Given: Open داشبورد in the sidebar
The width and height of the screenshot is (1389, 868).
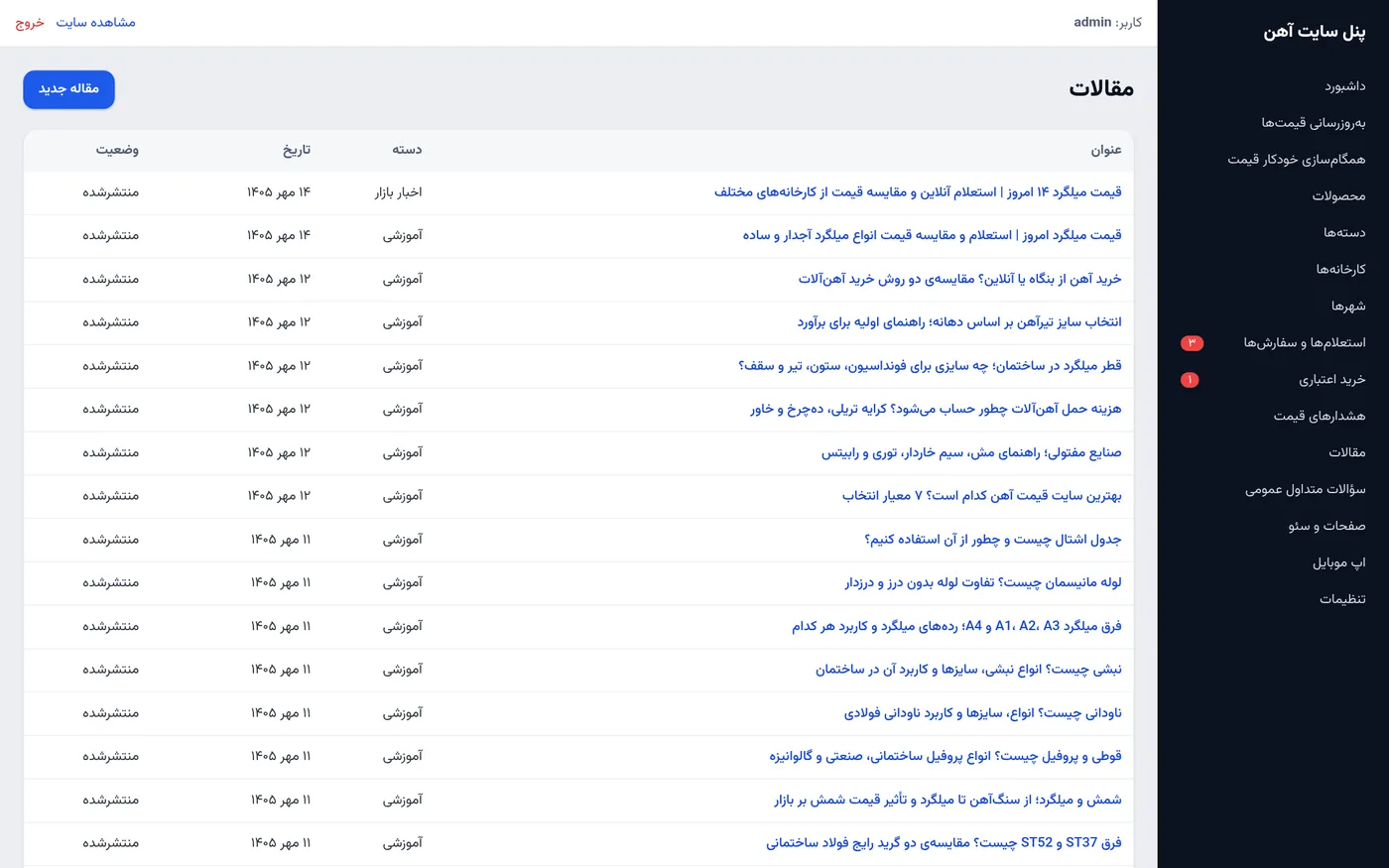Looking at the screenshot, I should [1344, 86].
